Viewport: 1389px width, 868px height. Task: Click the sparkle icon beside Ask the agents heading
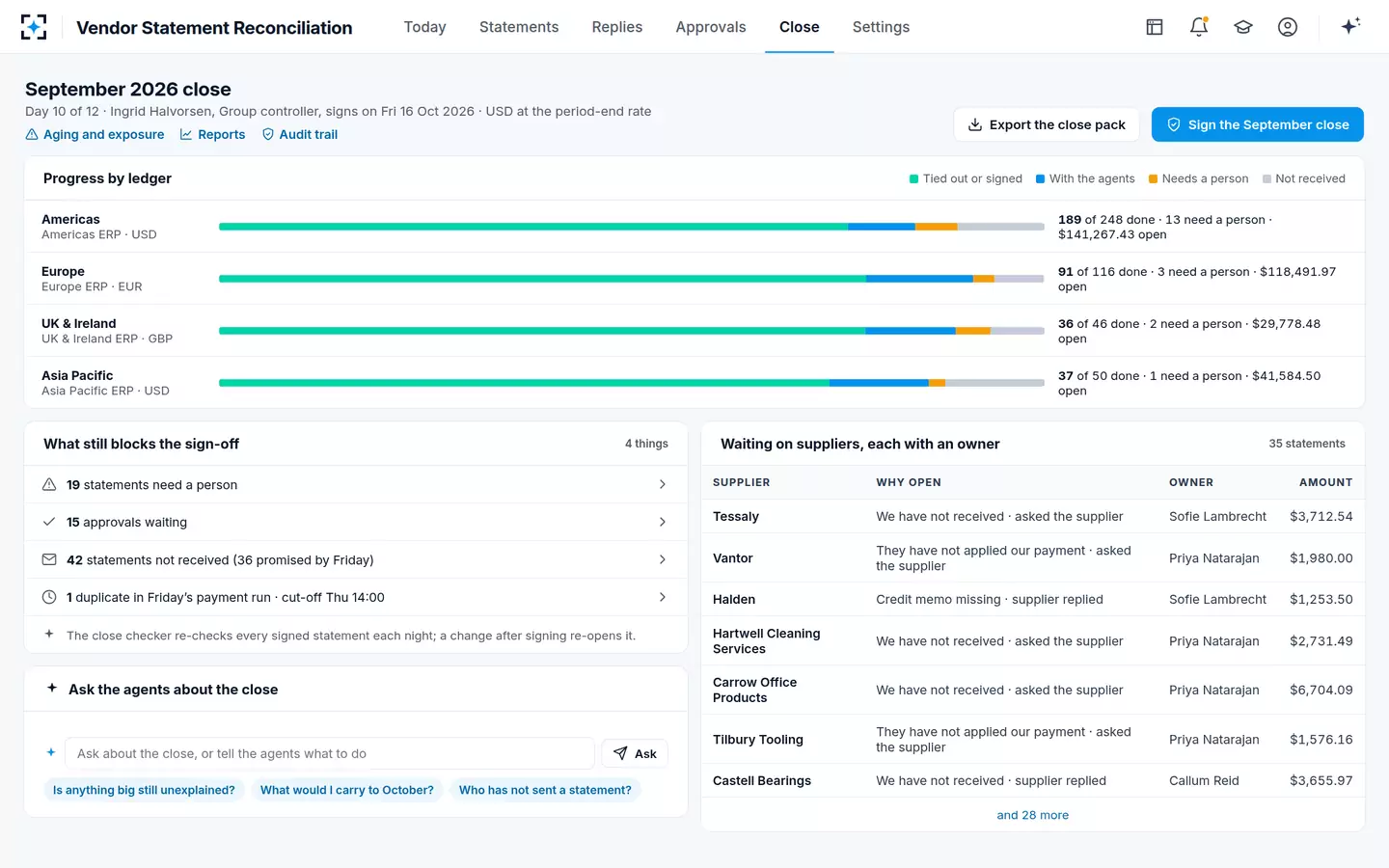[x=52, y=689]
